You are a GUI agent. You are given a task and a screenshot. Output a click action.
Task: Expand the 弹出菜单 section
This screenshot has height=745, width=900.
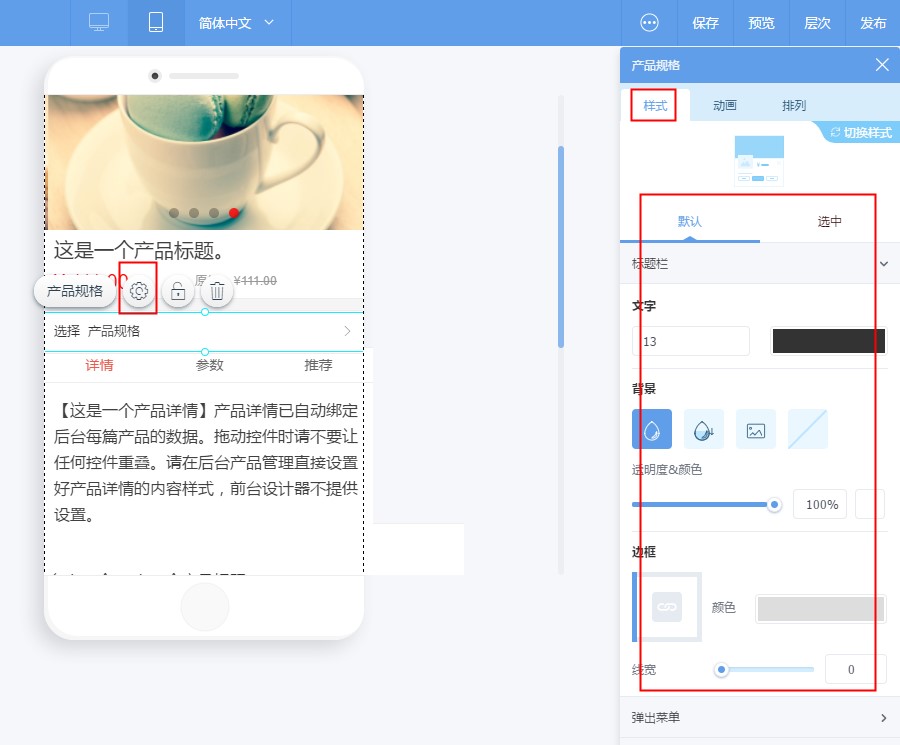tap(760, 717)
